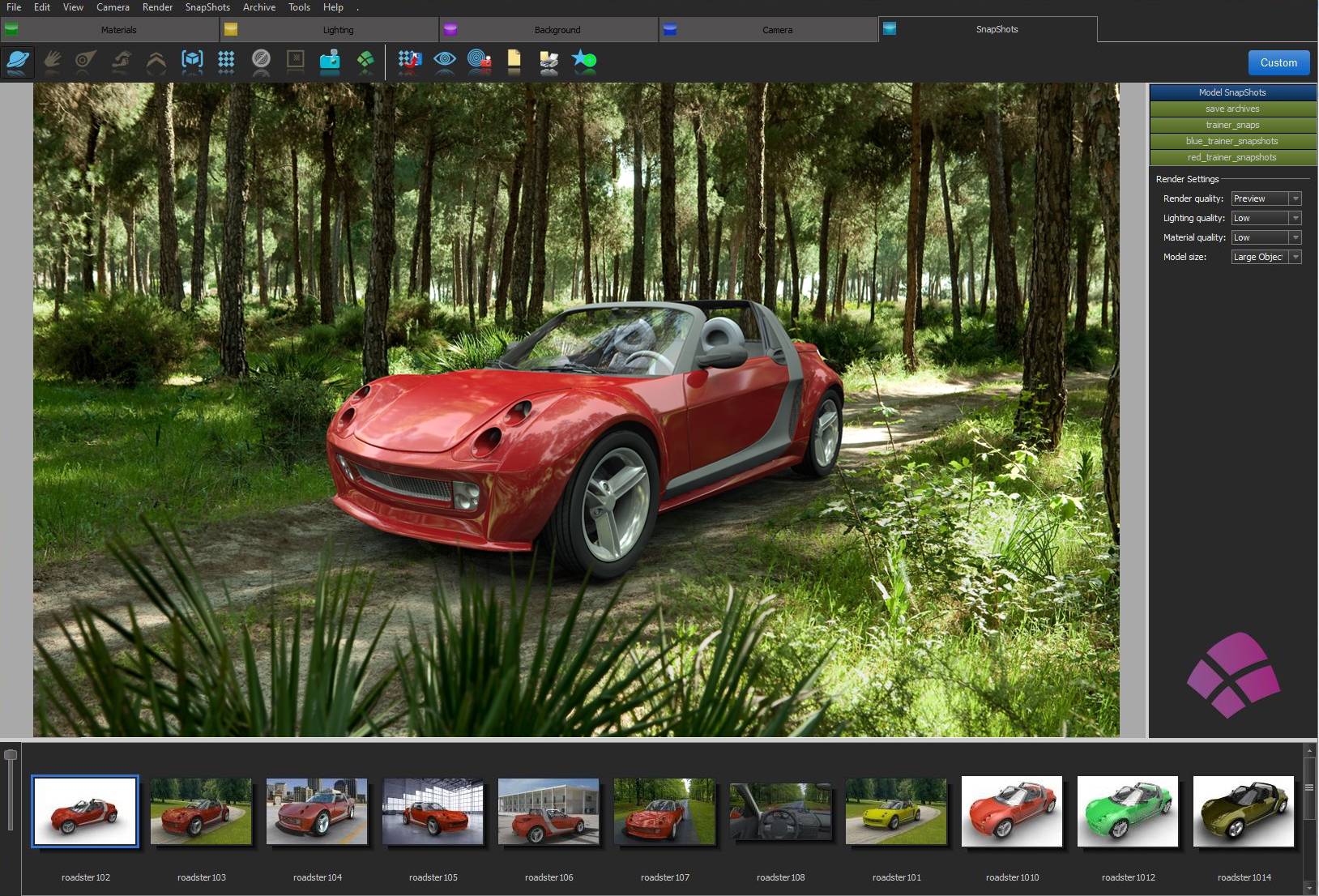Click the thumbnail size slider handle
Viewport: 1319px width, 896px height.
[x=11, y=755]
